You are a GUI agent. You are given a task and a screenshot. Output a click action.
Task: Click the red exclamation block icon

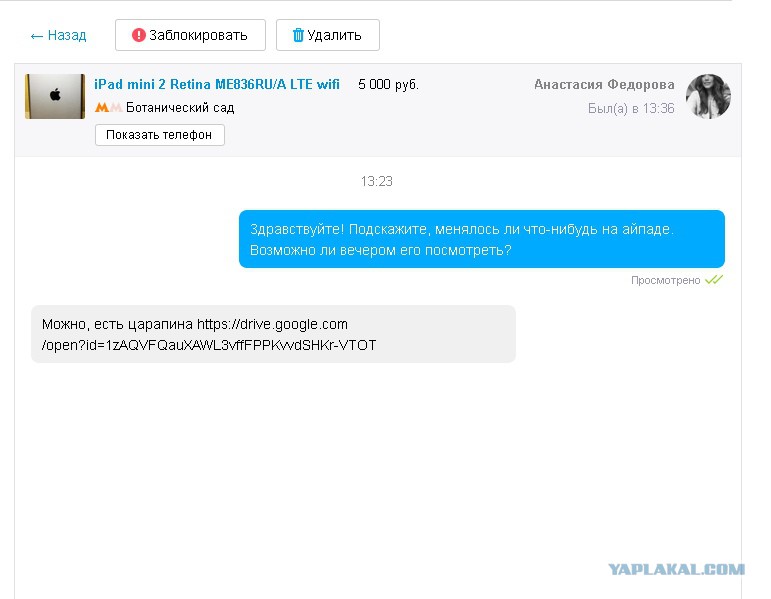[x=139, y=35]
